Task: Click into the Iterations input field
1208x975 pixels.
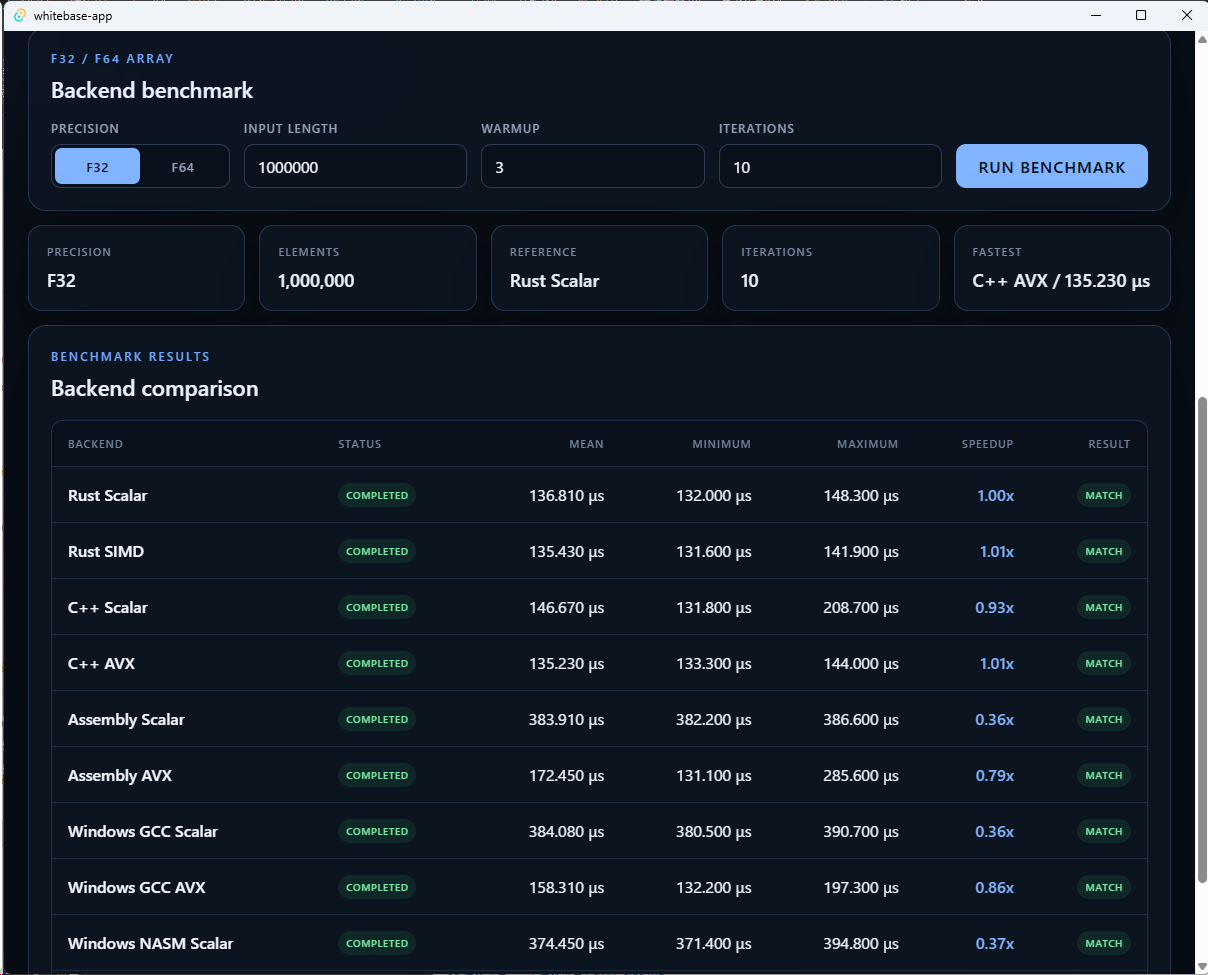Action: 830,166
